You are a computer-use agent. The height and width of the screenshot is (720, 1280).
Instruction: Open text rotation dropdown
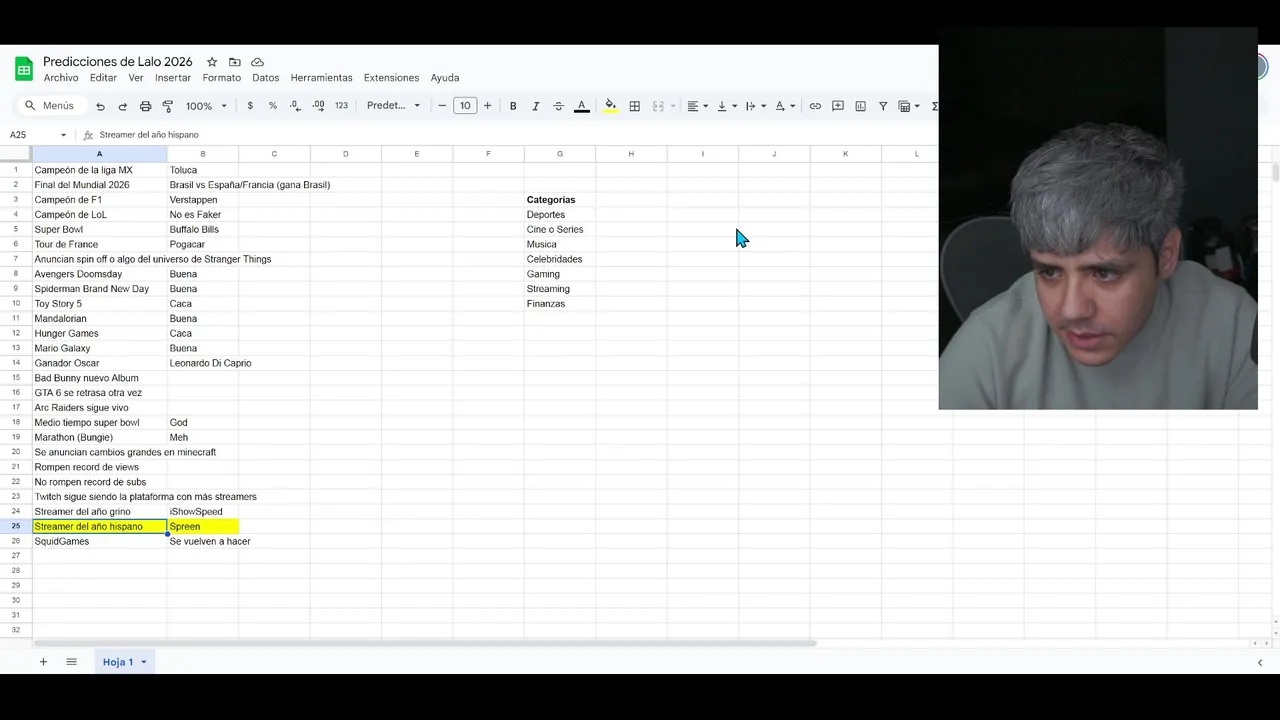(785, 106)
